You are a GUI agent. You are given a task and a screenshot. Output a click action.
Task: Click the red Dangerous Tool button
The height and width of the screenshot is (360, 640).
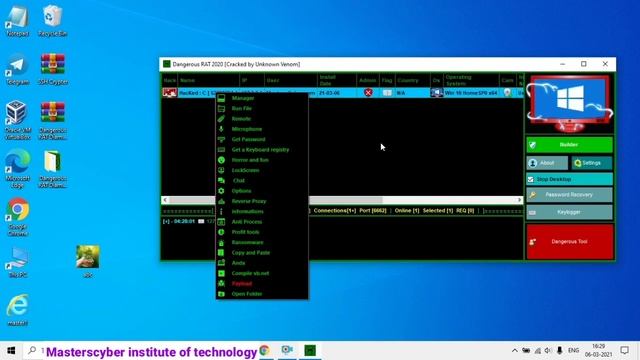tap(570, 242)
